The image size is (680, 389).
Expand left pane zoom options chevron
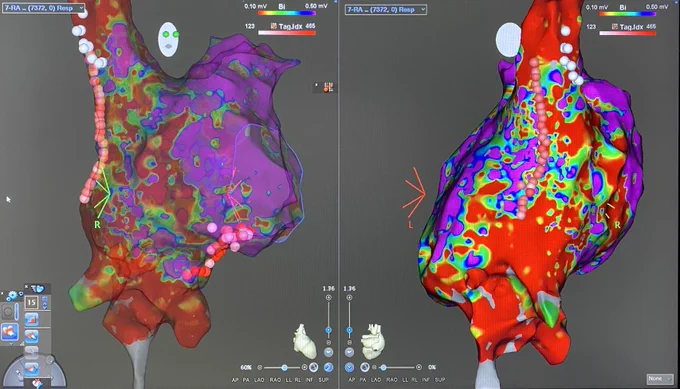[329, 352]
